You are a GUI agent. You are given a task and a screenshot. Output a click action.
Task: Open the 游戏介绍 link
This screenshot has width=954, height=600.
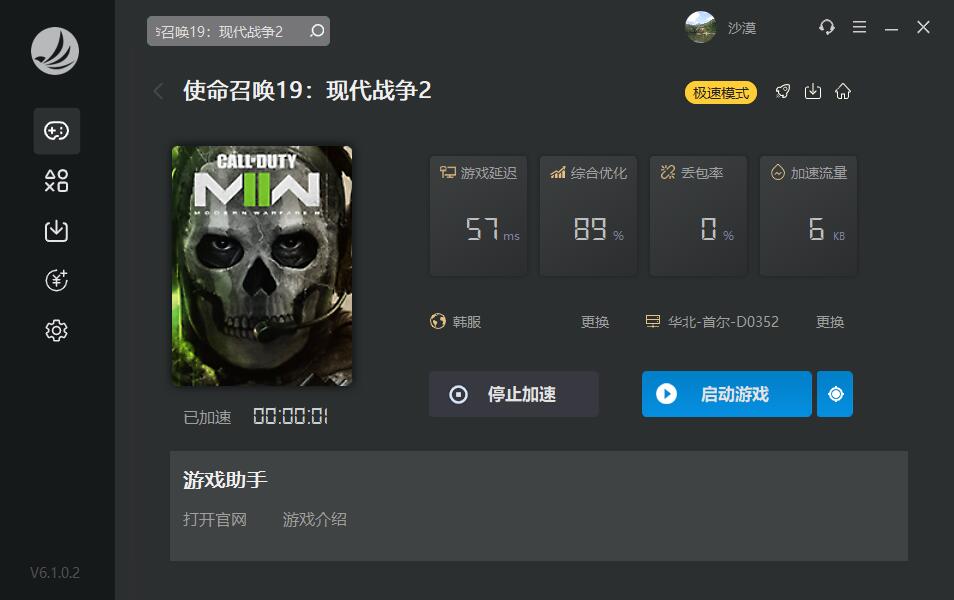(315, 520)
